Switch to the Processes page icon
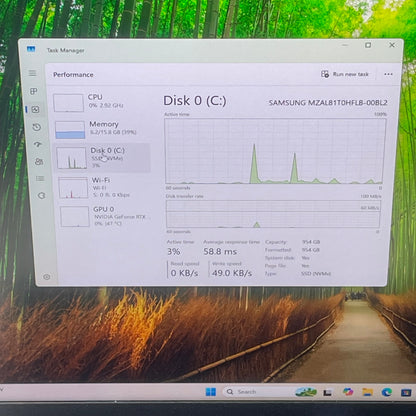Viewport: 416px width, 416px height. tap(34, 91)
